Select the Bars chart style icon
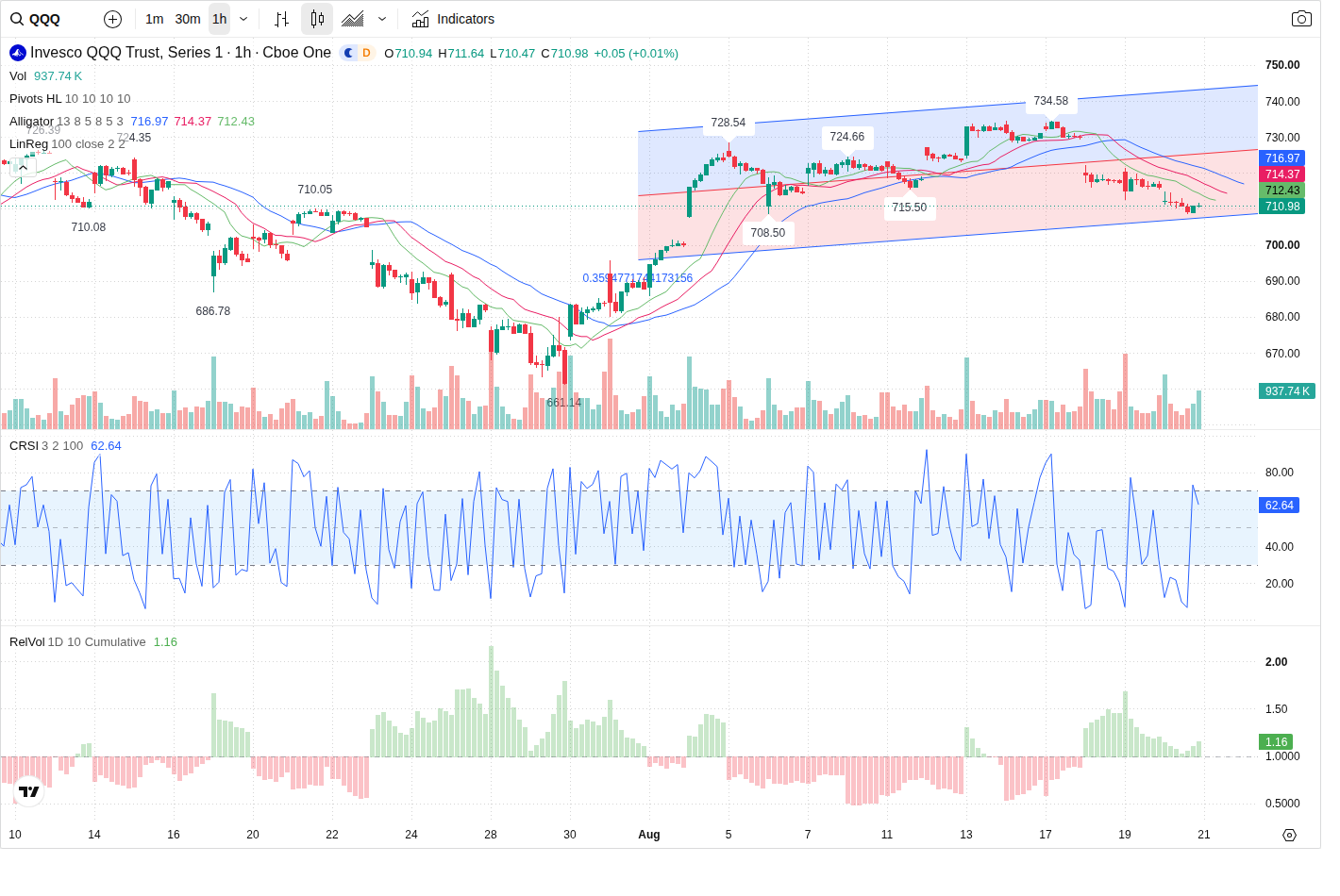Screen dimensions: 1340x896 [x=281, y=19]
